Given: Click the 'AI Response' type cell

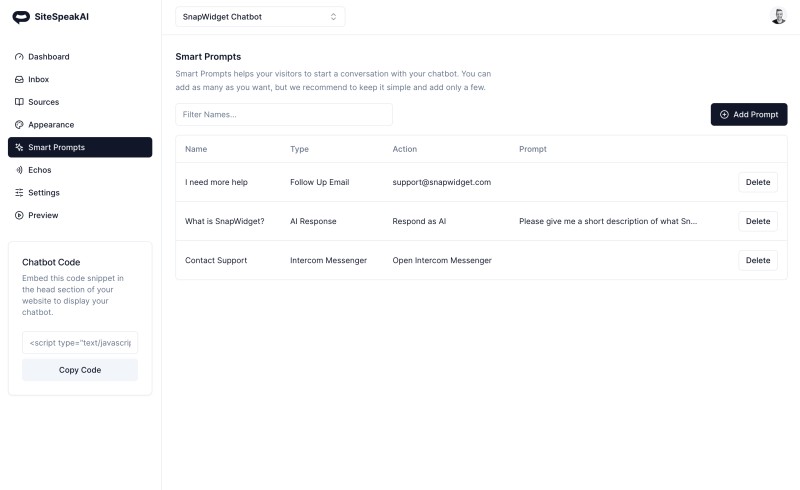Looking at the screenshot, I should point(313,221).
